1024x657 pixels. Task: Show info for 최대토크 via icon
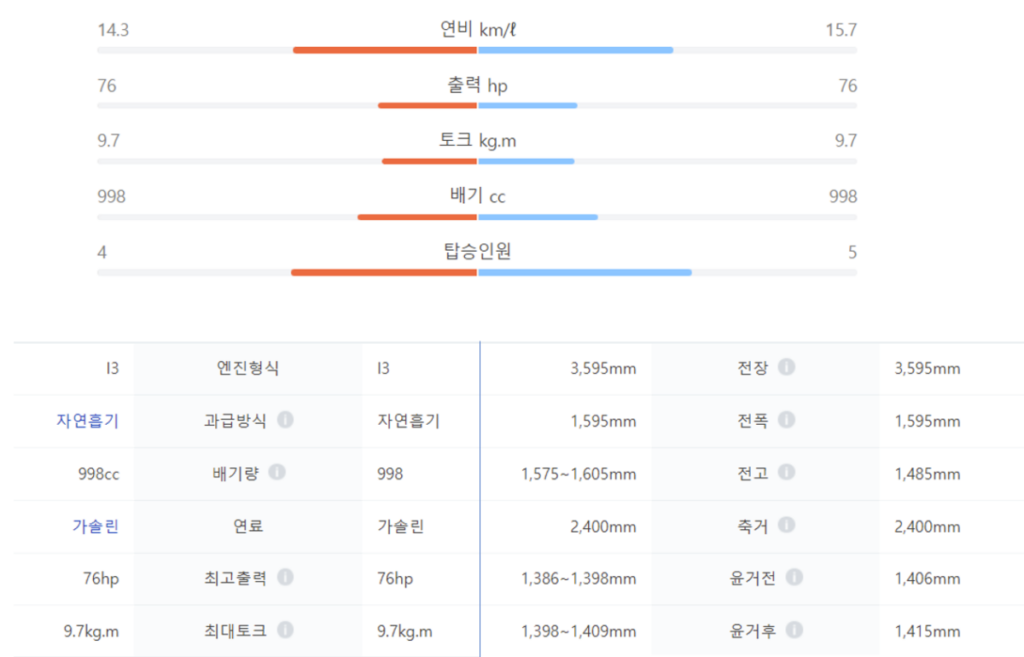pos(285,630)
